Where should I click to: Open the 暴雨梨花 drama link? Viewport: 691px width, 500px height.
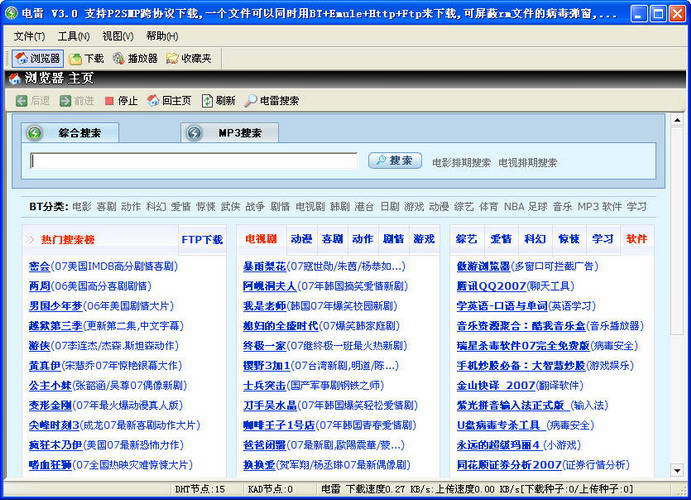coord(264,267)
